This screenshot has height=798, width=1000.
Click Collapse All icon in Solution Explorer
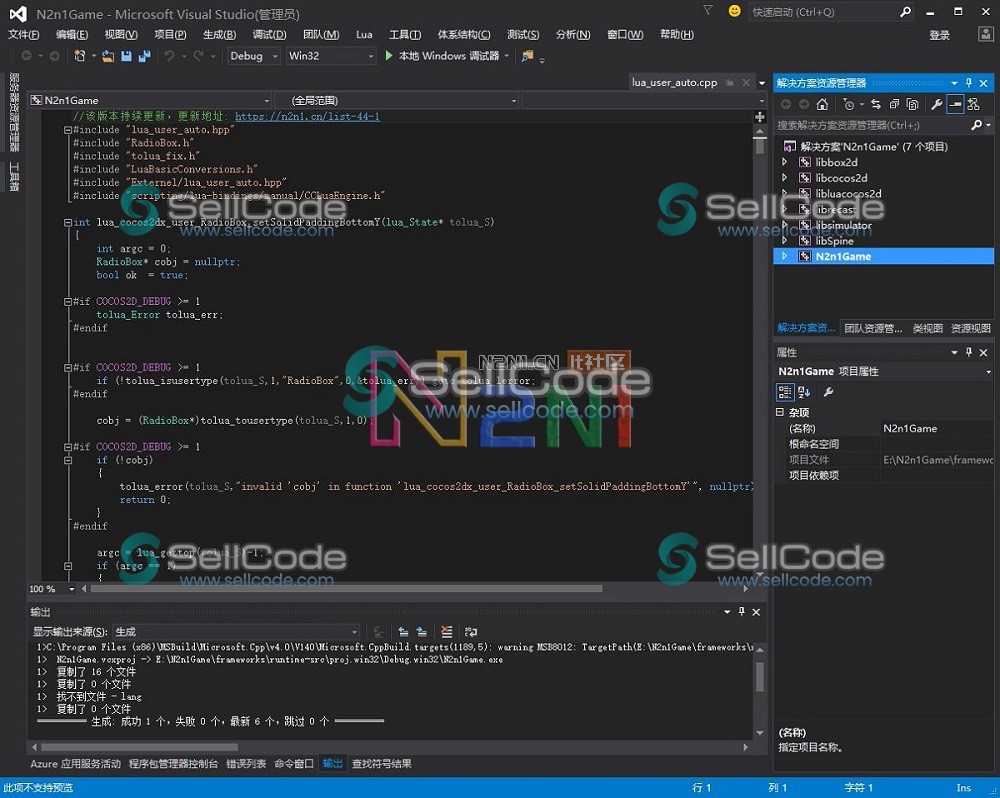click(893, 104)
